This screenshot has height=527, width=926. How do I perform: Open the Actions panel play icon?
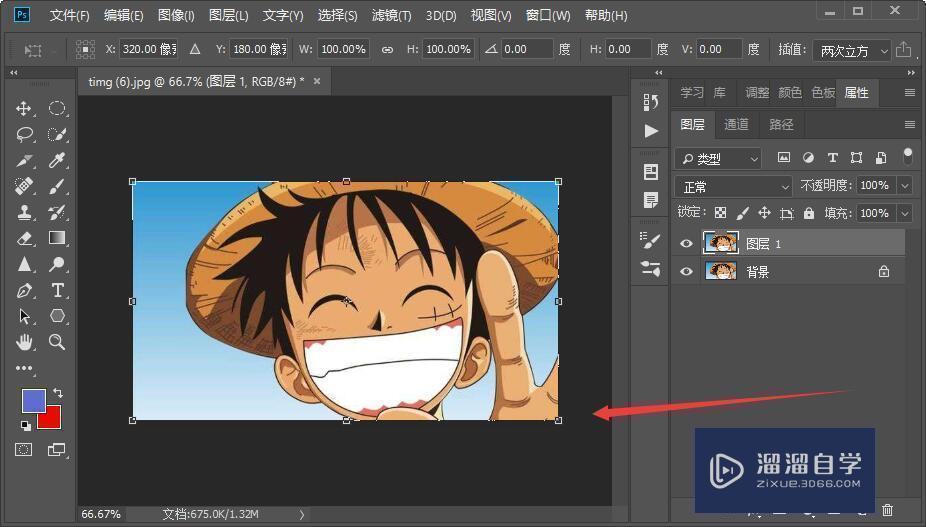coord(651,131)
